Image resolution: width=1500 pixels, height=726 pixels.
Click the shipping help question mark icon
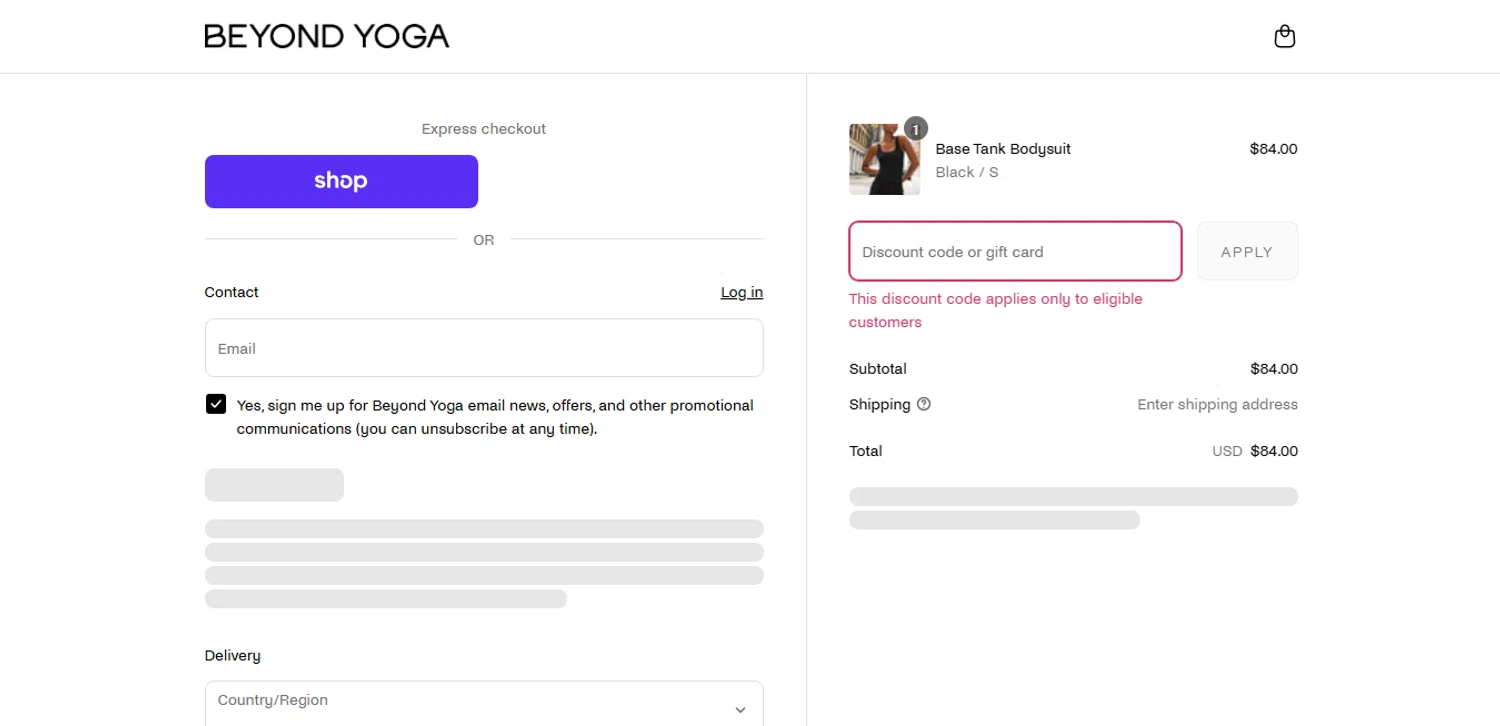[x=924, y=404]
